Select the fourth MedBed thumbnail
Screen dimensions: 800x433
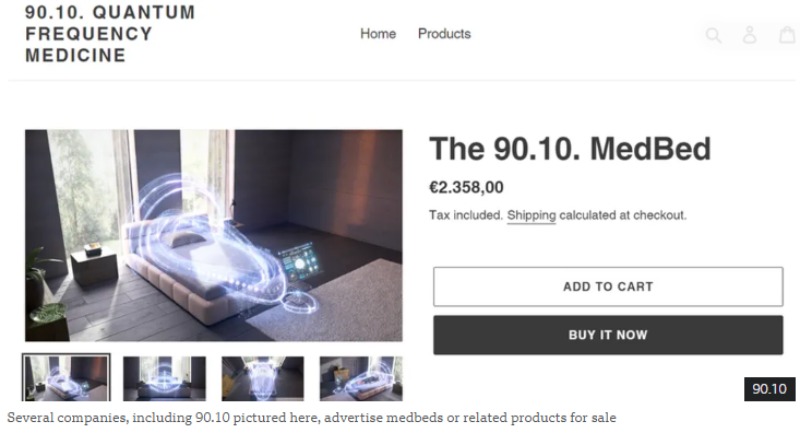click(360, 378)
